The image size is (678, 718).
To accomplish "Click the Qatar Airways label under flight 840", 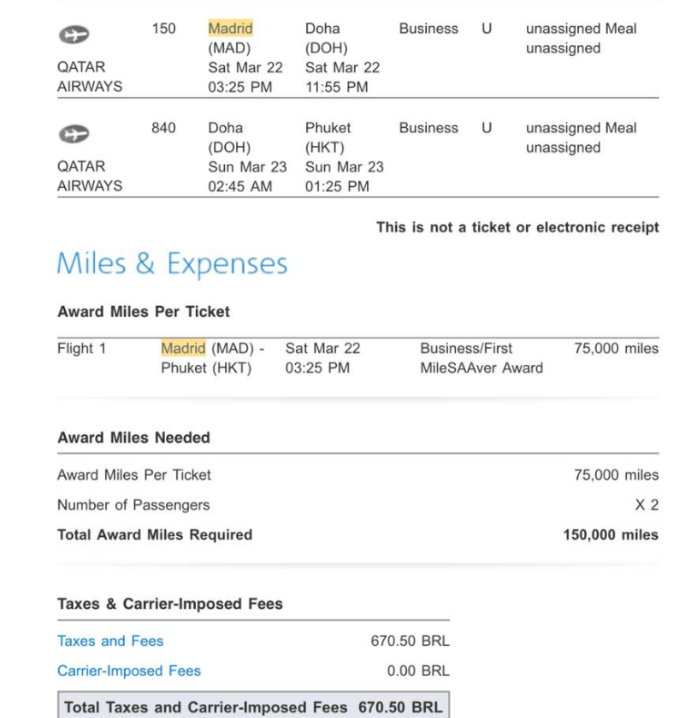I will pos(90,176).
